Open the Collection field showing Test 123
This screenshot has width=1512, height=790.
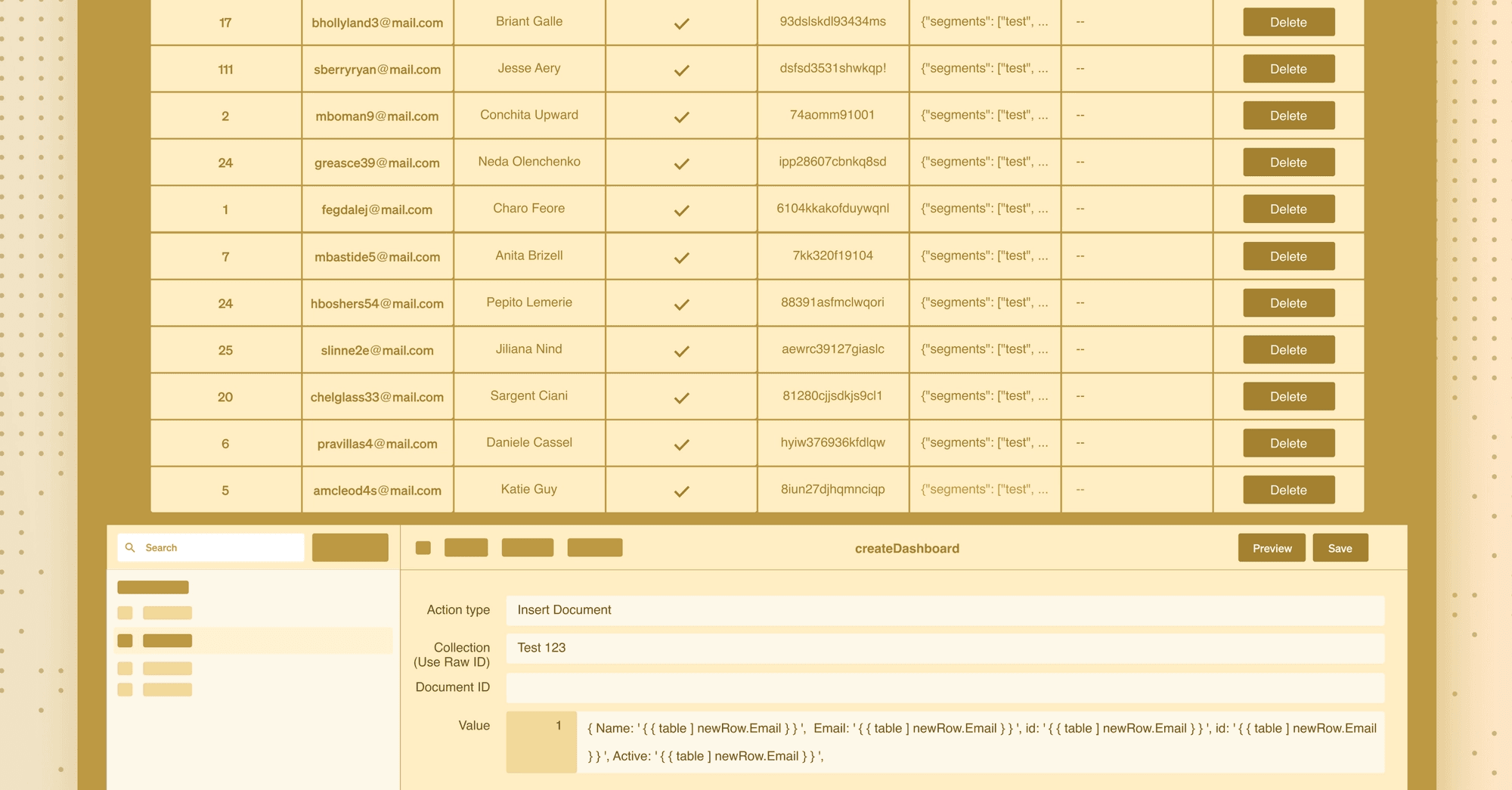click(x=944, y=648)
